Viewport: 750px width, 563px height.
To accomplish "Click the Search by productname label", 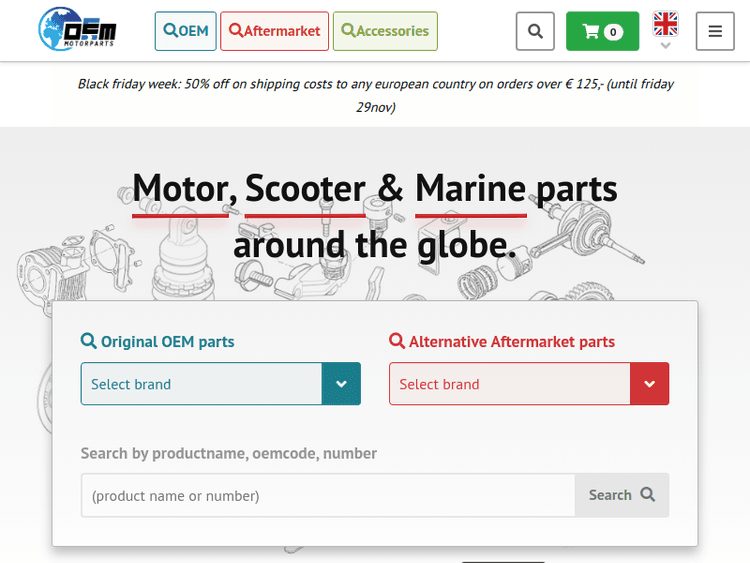I will pyautogui.click(x=229, y=453).
